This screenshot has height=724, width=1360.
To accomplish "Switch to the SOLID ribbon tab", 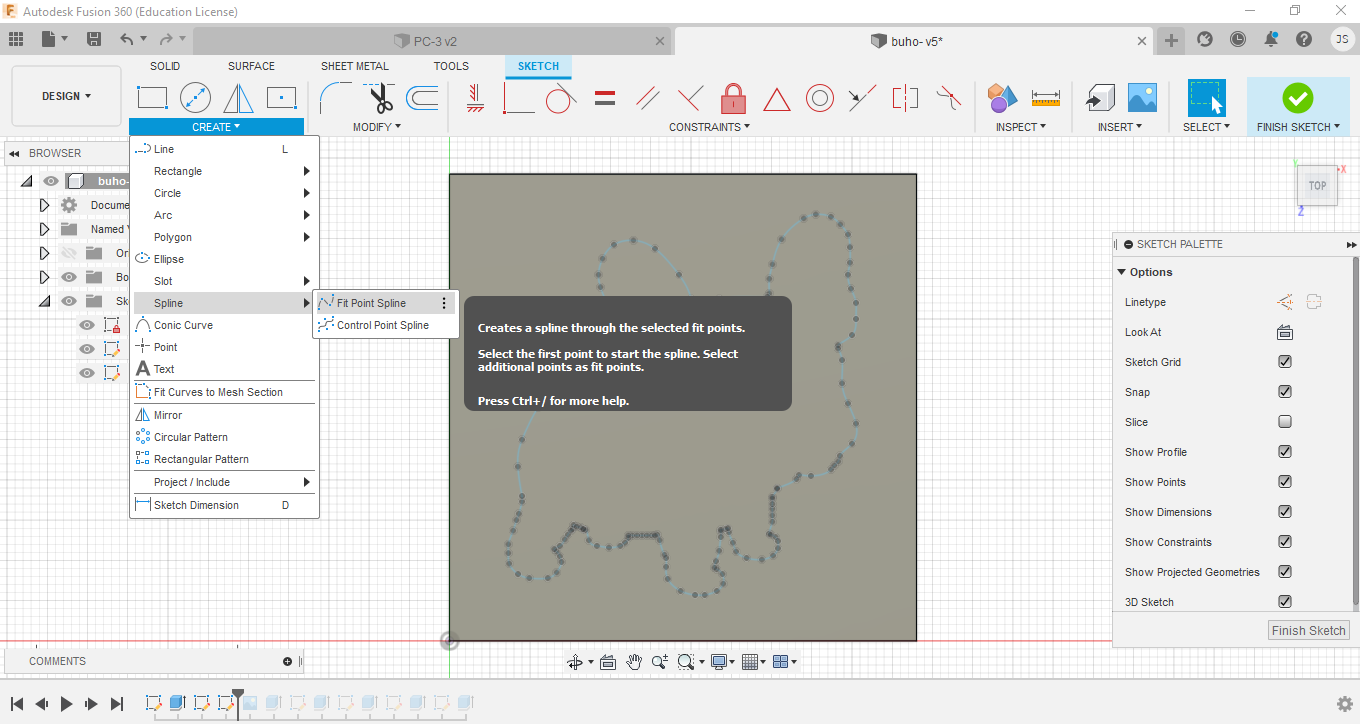I will click(x=165, y=66).
